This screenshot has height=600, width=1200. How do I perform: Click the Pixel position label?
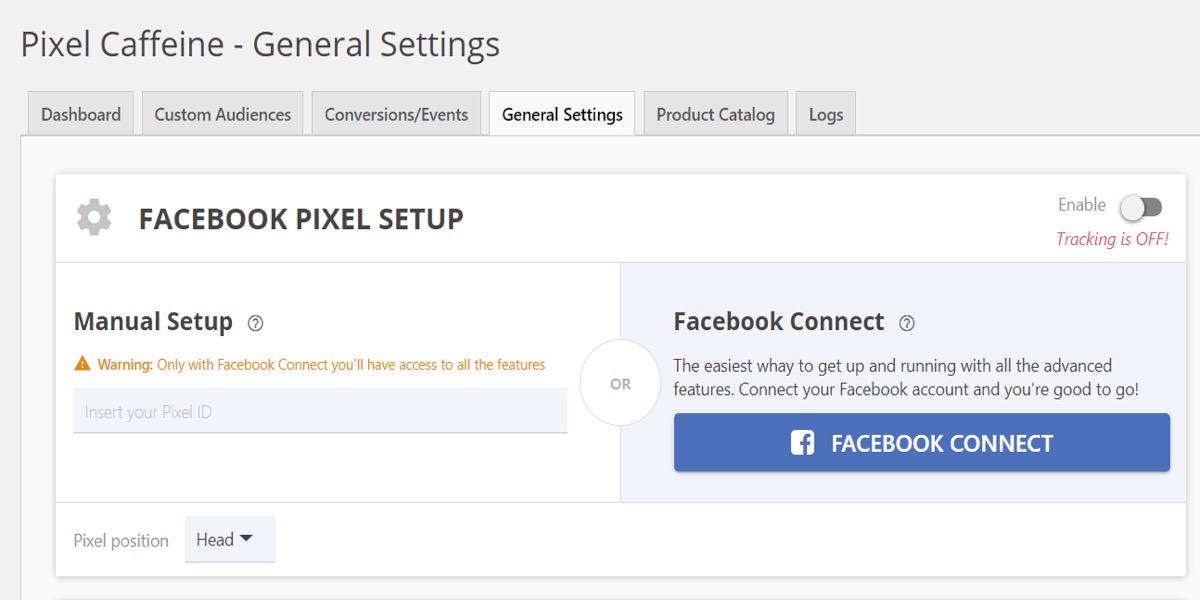(121, 541)
